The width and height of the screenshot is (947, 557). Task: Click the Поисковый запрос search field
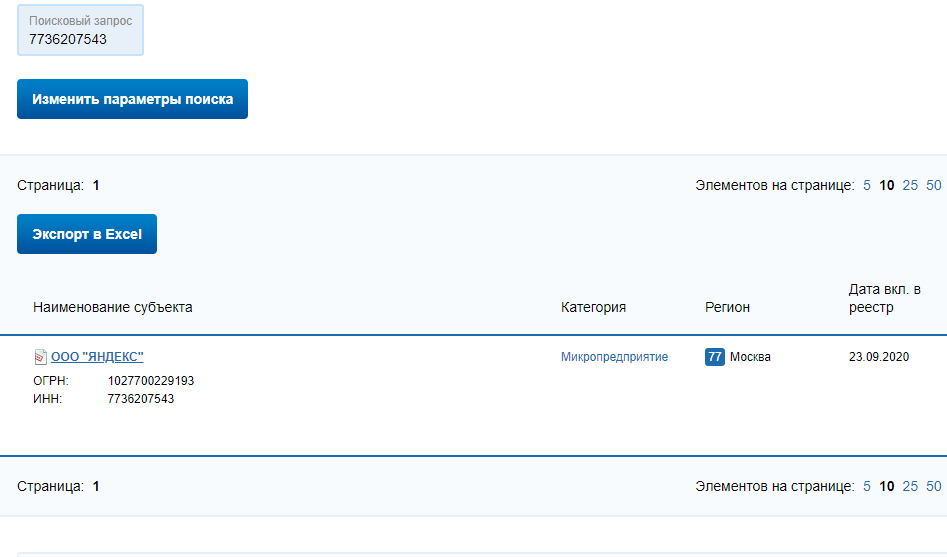pyautogui.click(x=80, y=30)
